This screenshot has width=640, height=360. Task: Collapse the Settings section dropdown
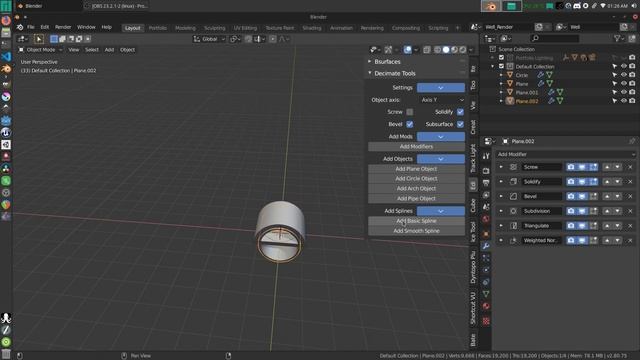tap(441, 87)
